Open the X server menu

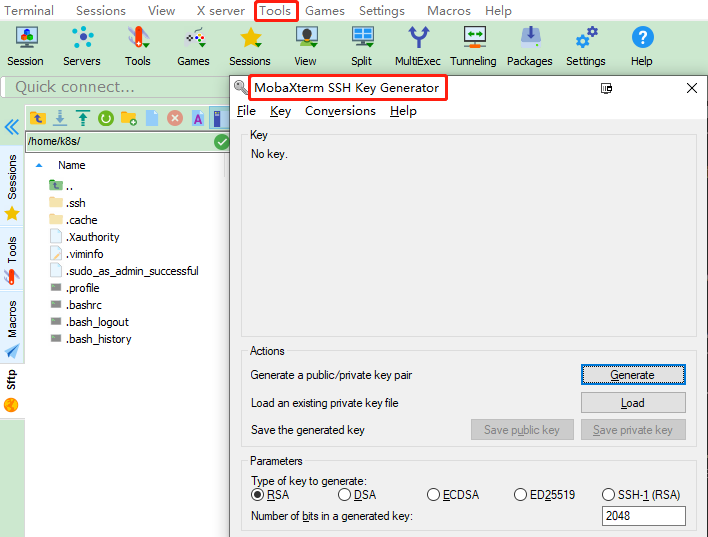pyautogui.click(x=220, y=10)
